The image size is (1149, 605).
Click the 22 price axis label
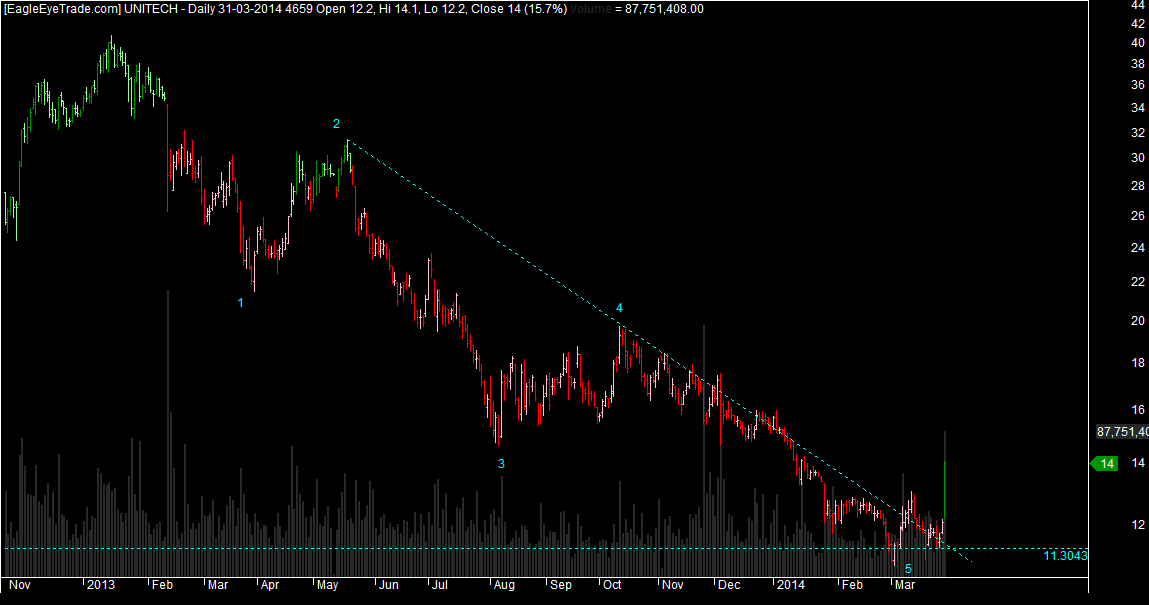(x=1138, y=282)
